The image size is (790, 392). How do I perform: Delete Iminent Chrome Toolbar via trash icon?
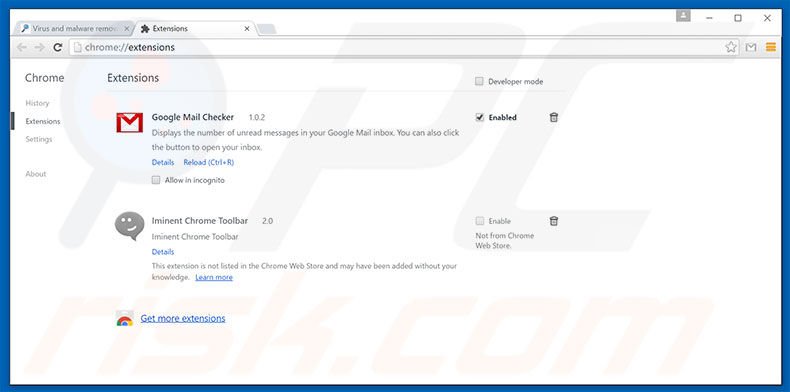pyautogui.click(x=554, y=221)
